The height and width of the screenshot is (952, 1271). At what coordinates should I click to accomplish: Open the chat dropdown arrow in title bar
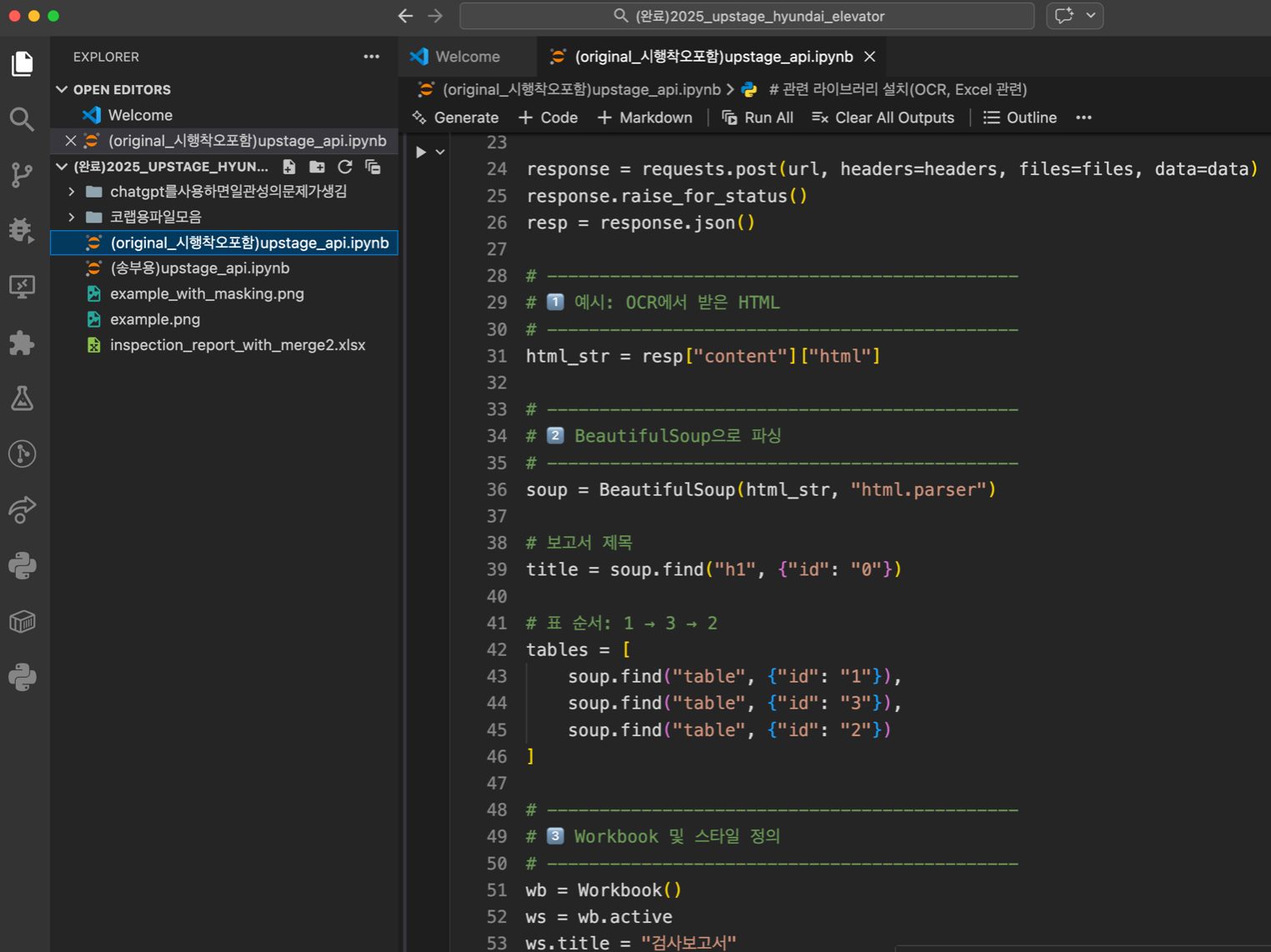[x=1091, y=16]
